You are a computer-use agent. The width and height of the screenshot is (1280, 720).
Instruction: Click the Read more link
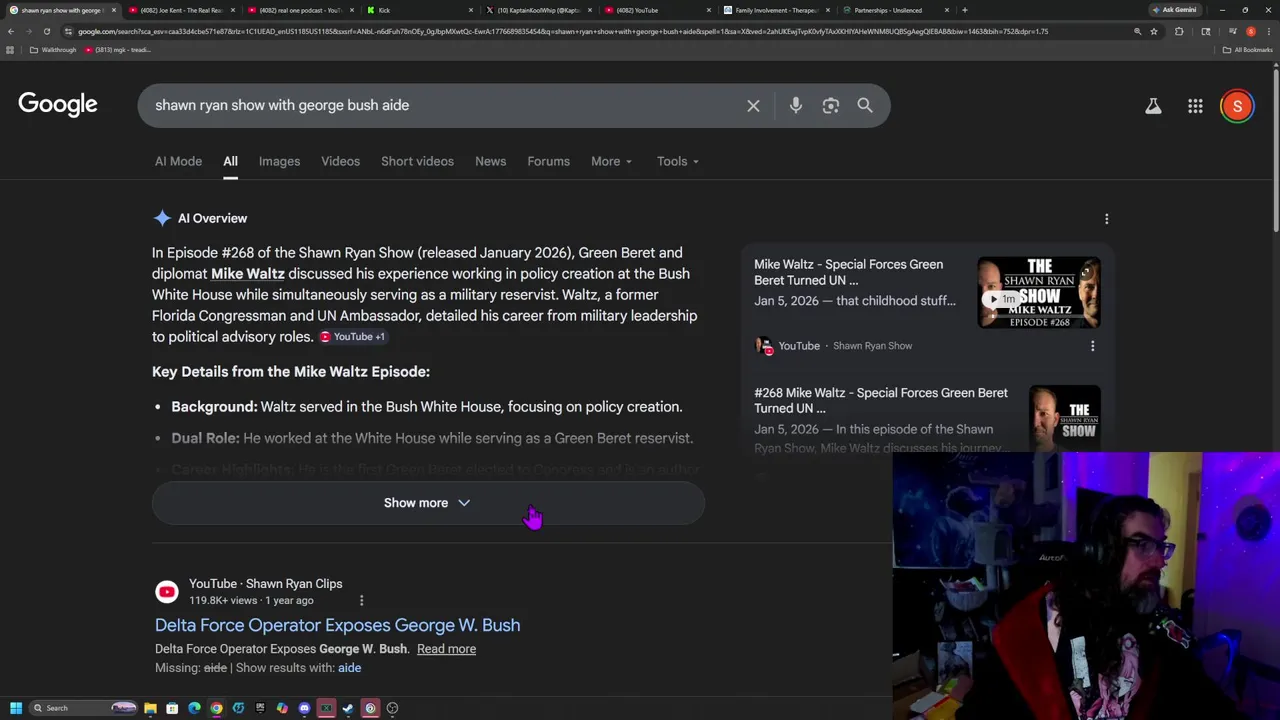pyautogui.click(x=446, y=649)
